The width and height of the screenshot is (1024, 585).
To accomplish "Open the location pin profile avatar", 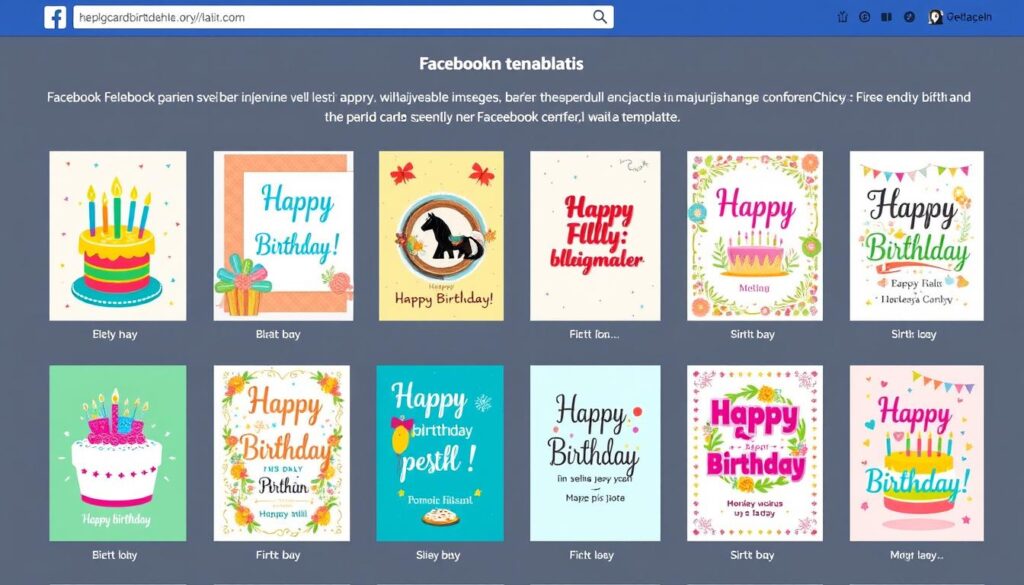I will point(935,16).
